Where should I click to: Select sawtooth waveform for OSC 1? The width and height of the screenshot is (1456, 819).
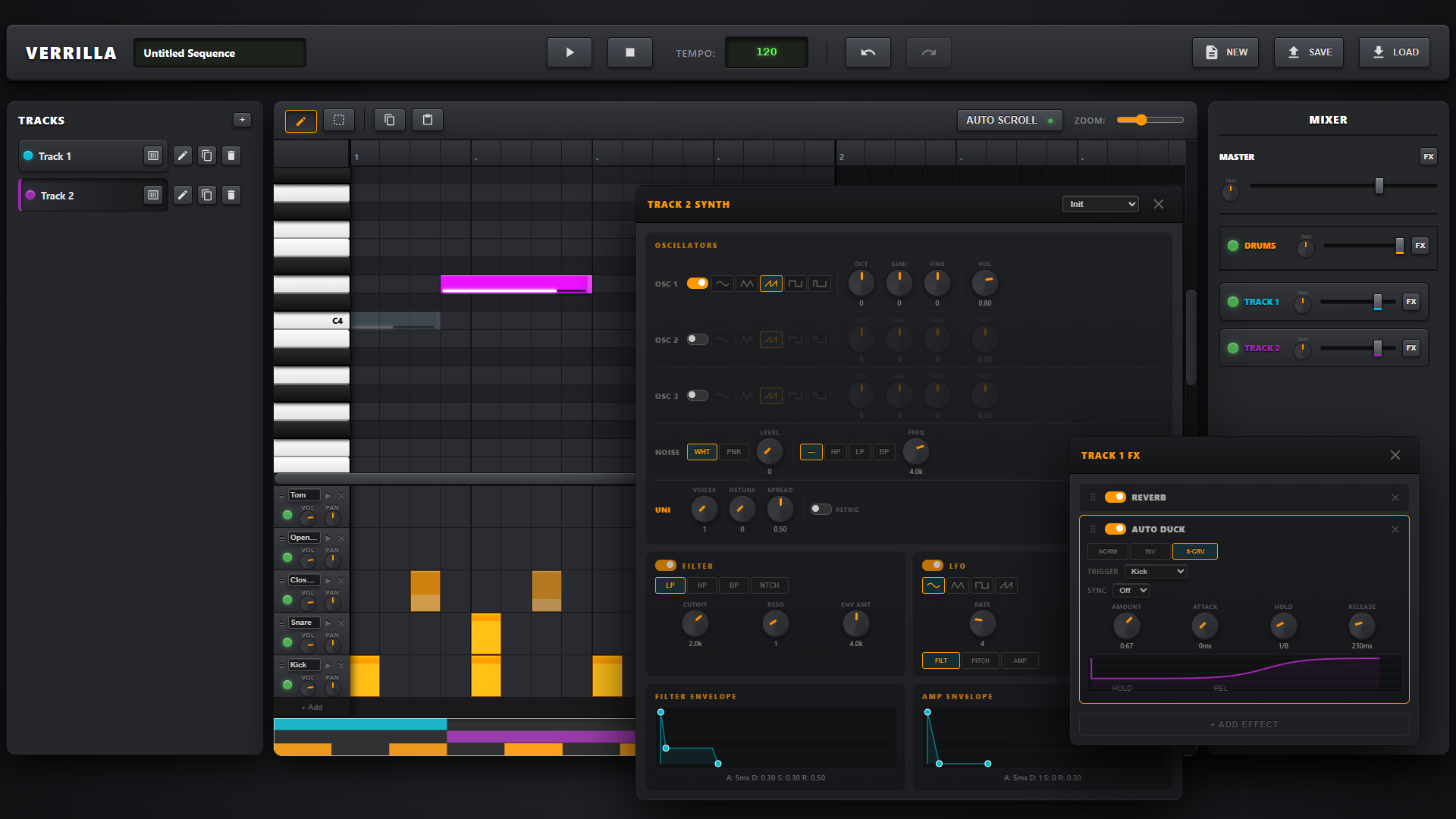[x=771, y=284]
